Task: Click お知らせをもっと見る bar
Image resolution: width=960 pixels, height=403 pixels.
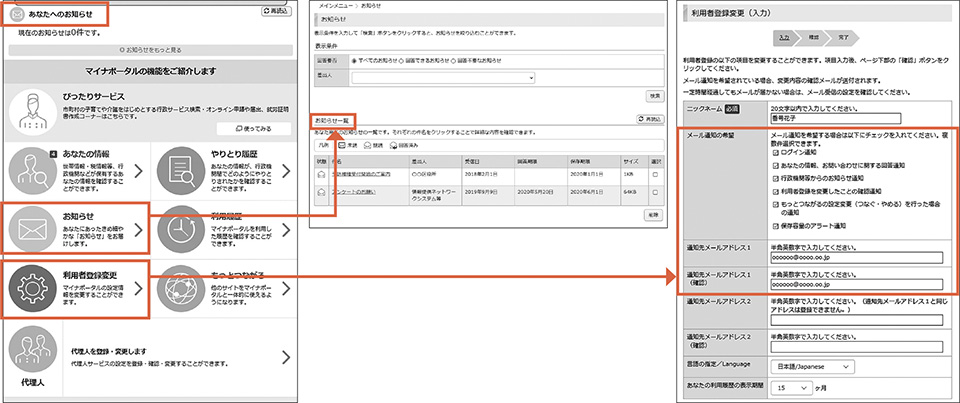Action: pos(150,50)
